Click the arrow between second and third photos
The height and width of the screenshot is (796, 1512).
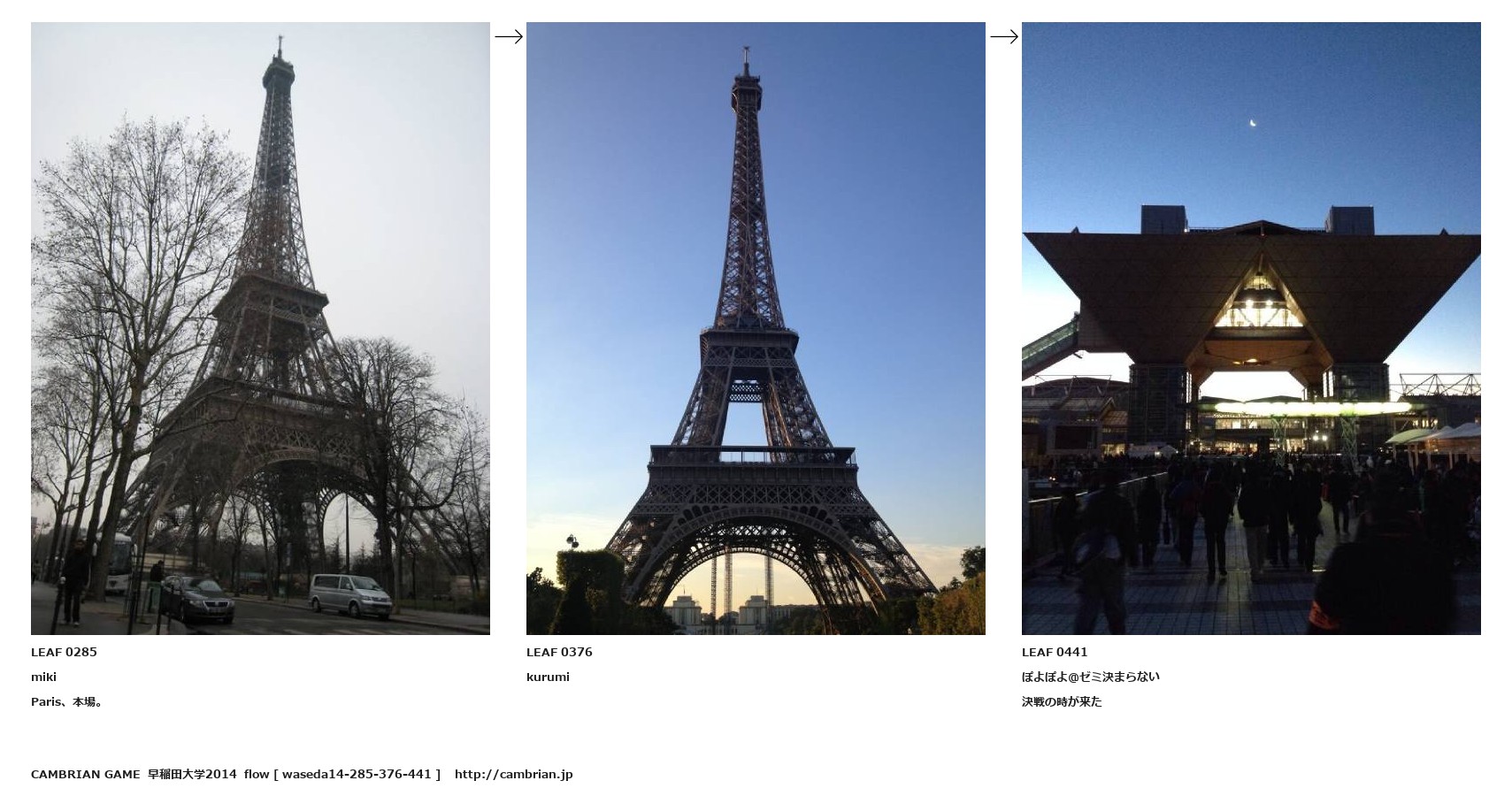coord(1003,36)
